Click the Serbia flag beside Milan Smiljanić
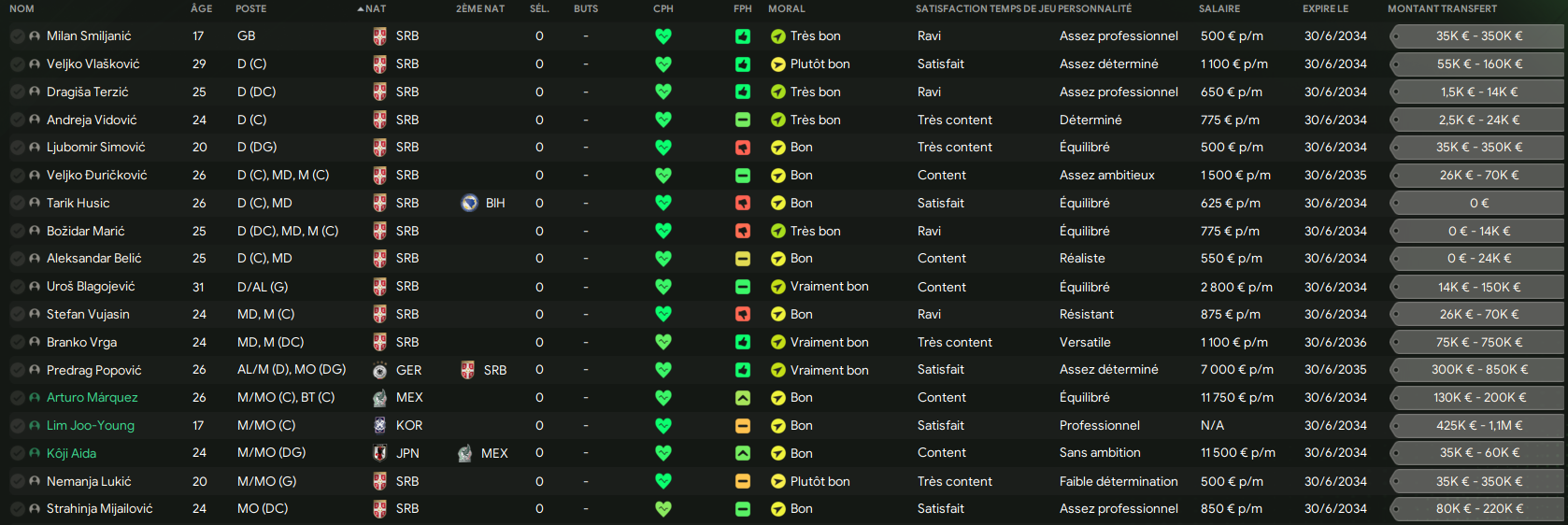The width and height of the screenshot is (1568, 525). coord(379,36)
